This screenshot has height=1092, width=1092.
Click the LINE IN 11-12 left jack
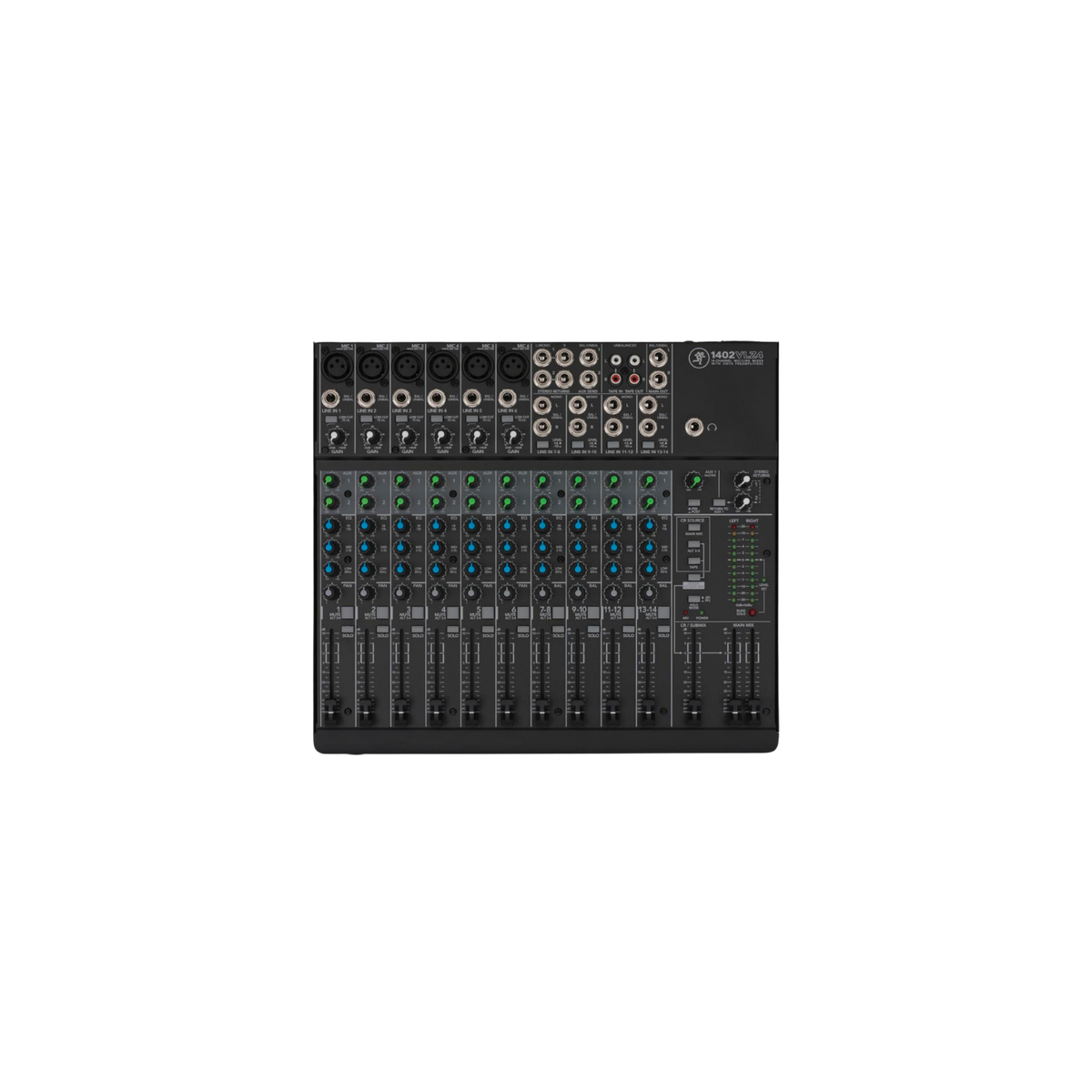(x=612, y=407)
